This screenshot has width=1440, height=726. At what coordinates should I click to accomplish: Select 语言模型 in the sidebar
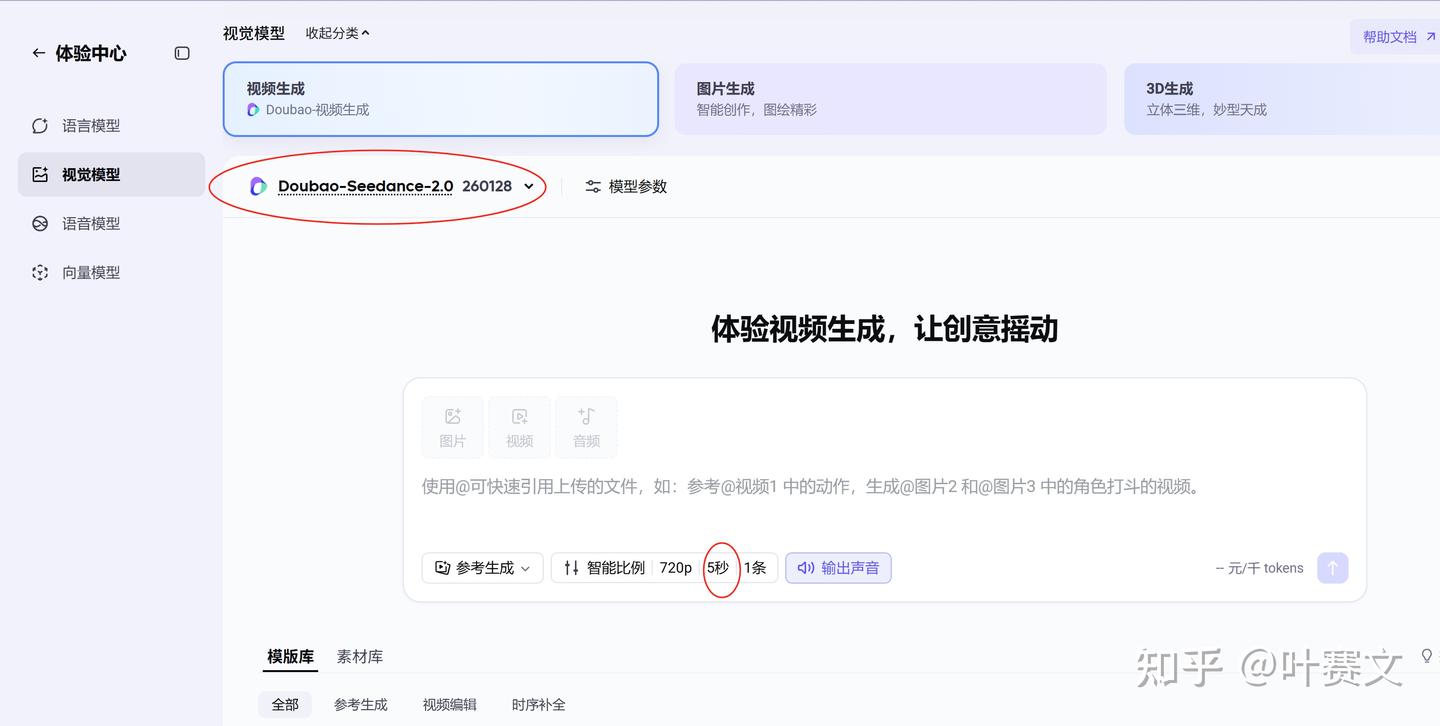pyautogui.click(x=91, y=126)
